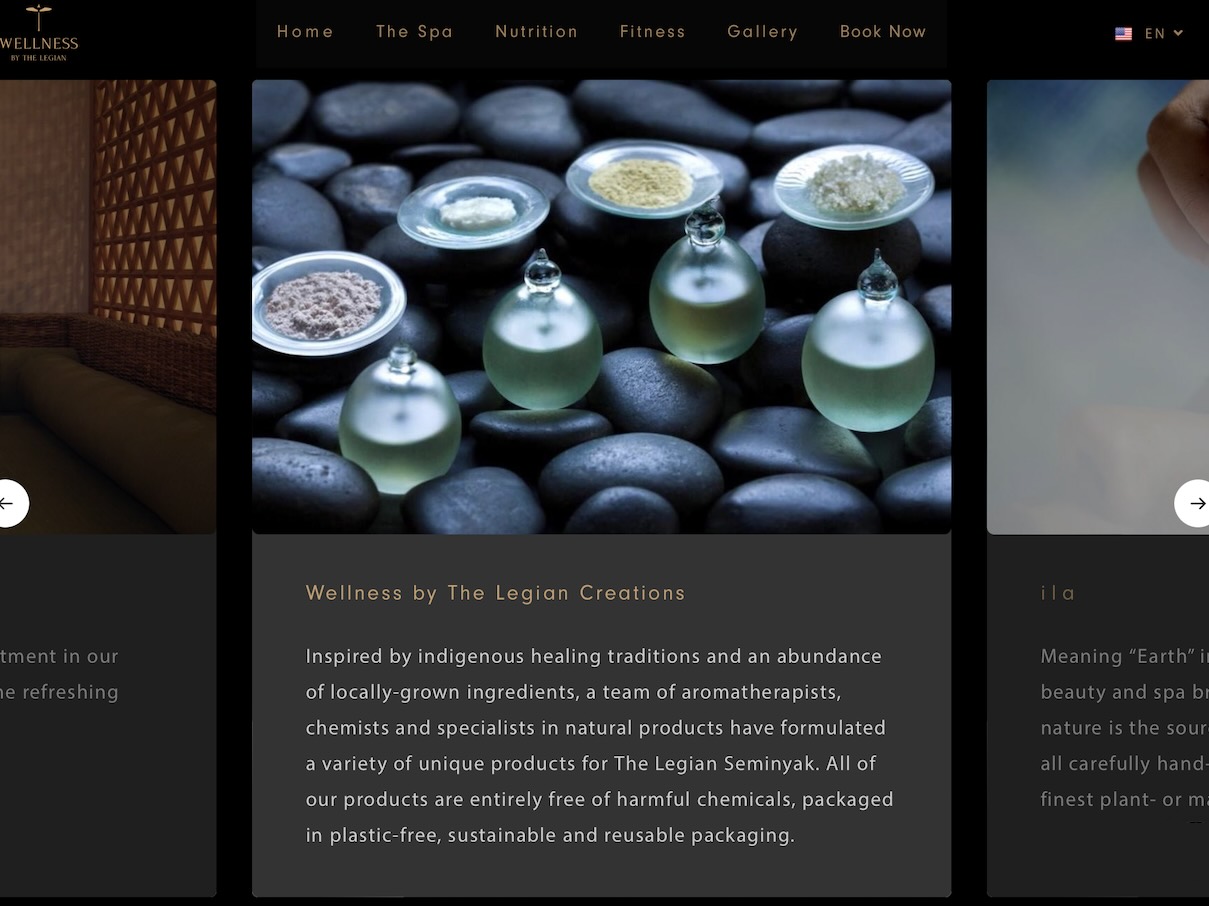Navigate to the Fitness page
The width and height of the screenshot is (1209, 906).
(x=652, y=32)
